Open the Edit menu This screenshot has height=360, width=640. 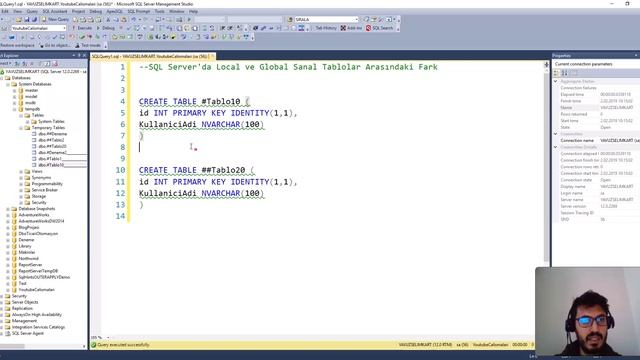5,11
